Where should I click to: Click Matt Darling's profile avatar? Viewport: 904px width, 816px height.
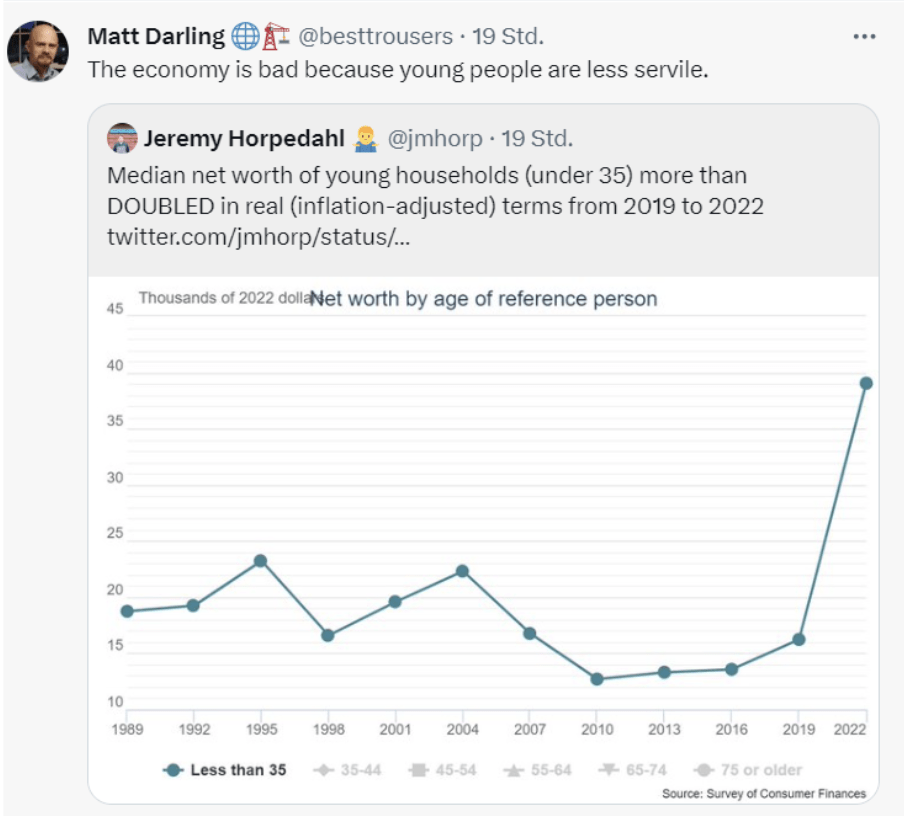point(38,51)
